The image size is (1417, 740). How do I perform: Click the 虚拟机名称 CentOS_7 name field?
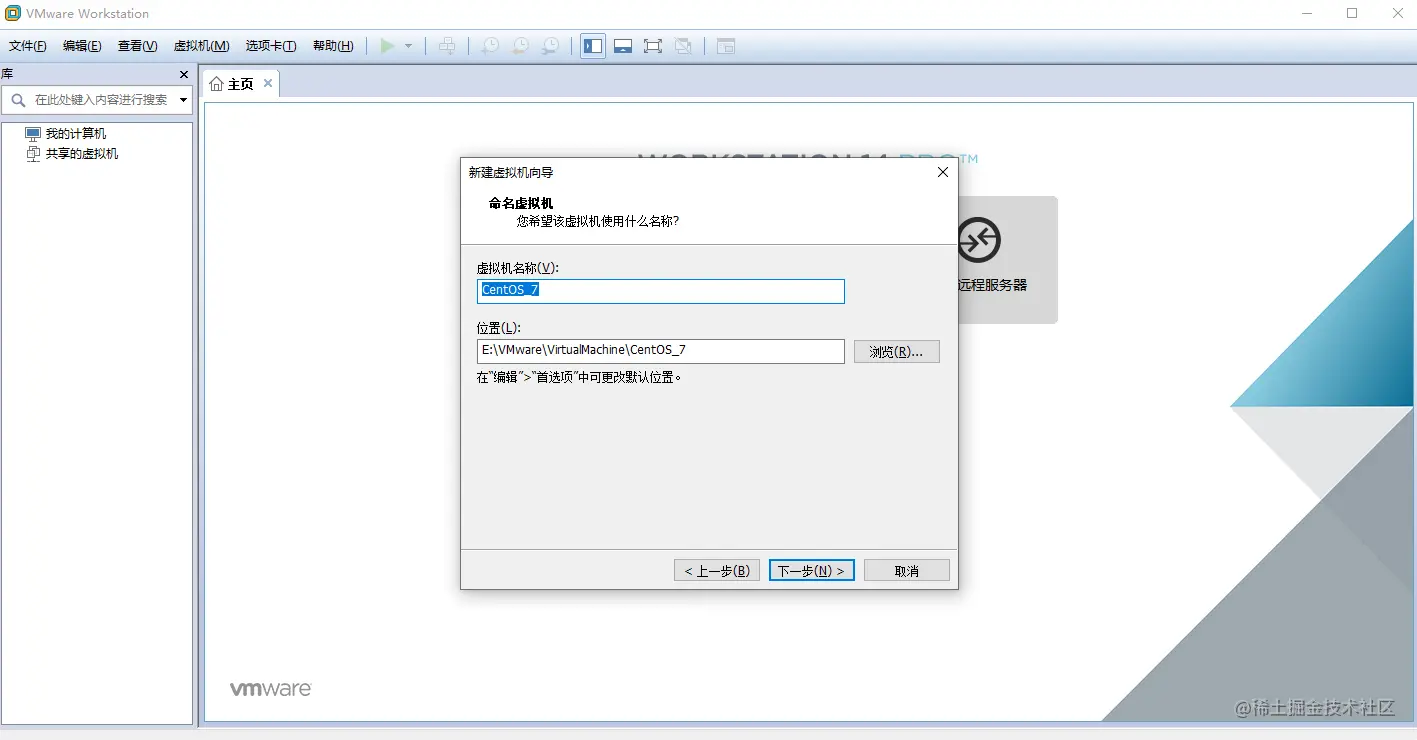[x=661, y=291]
